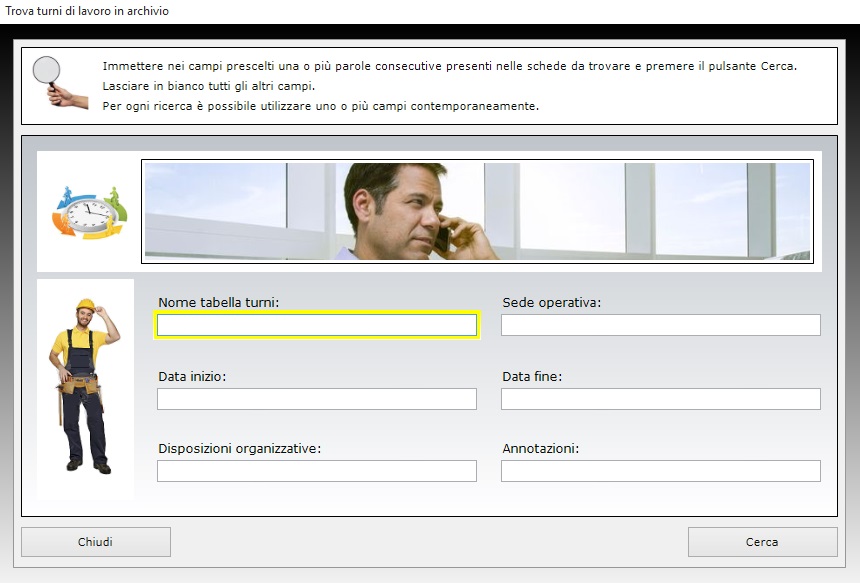The height and width of the screenshot is (583, 860).
Task: Click the worker in yellow helmet image
Action: [x=84, y=386]
